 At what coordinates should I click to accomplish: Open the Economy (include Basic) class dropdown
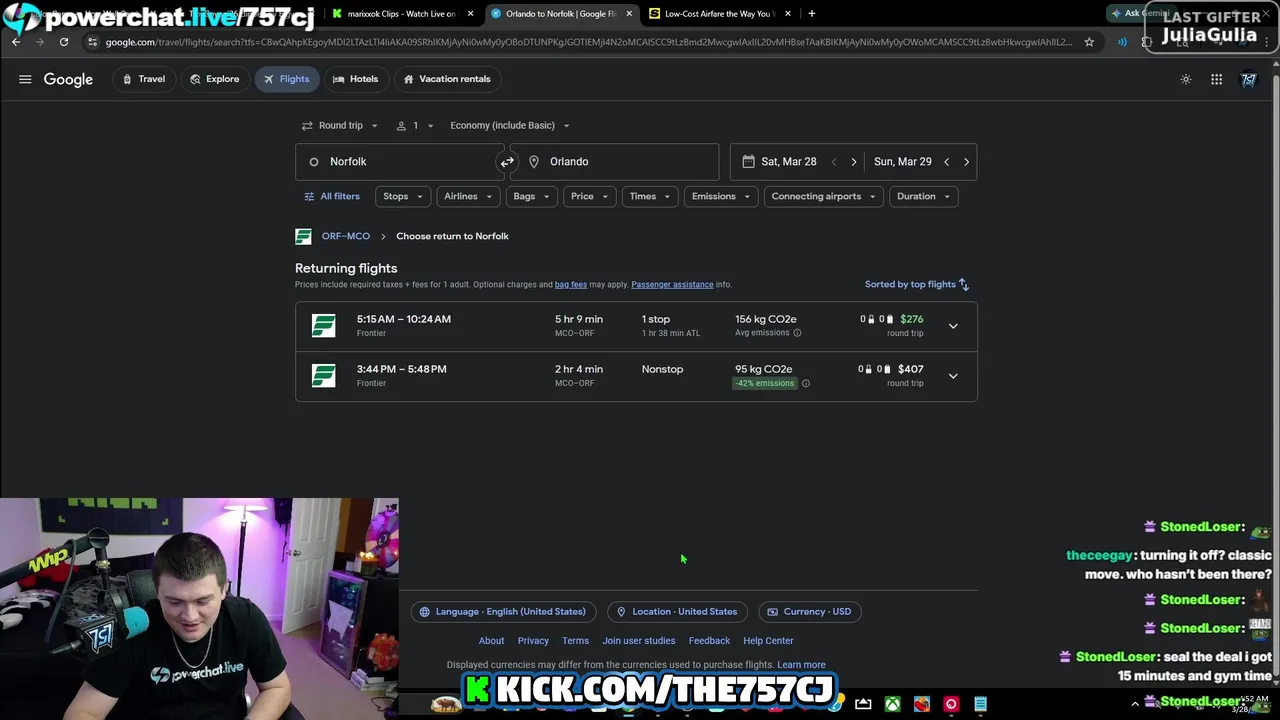509,126
